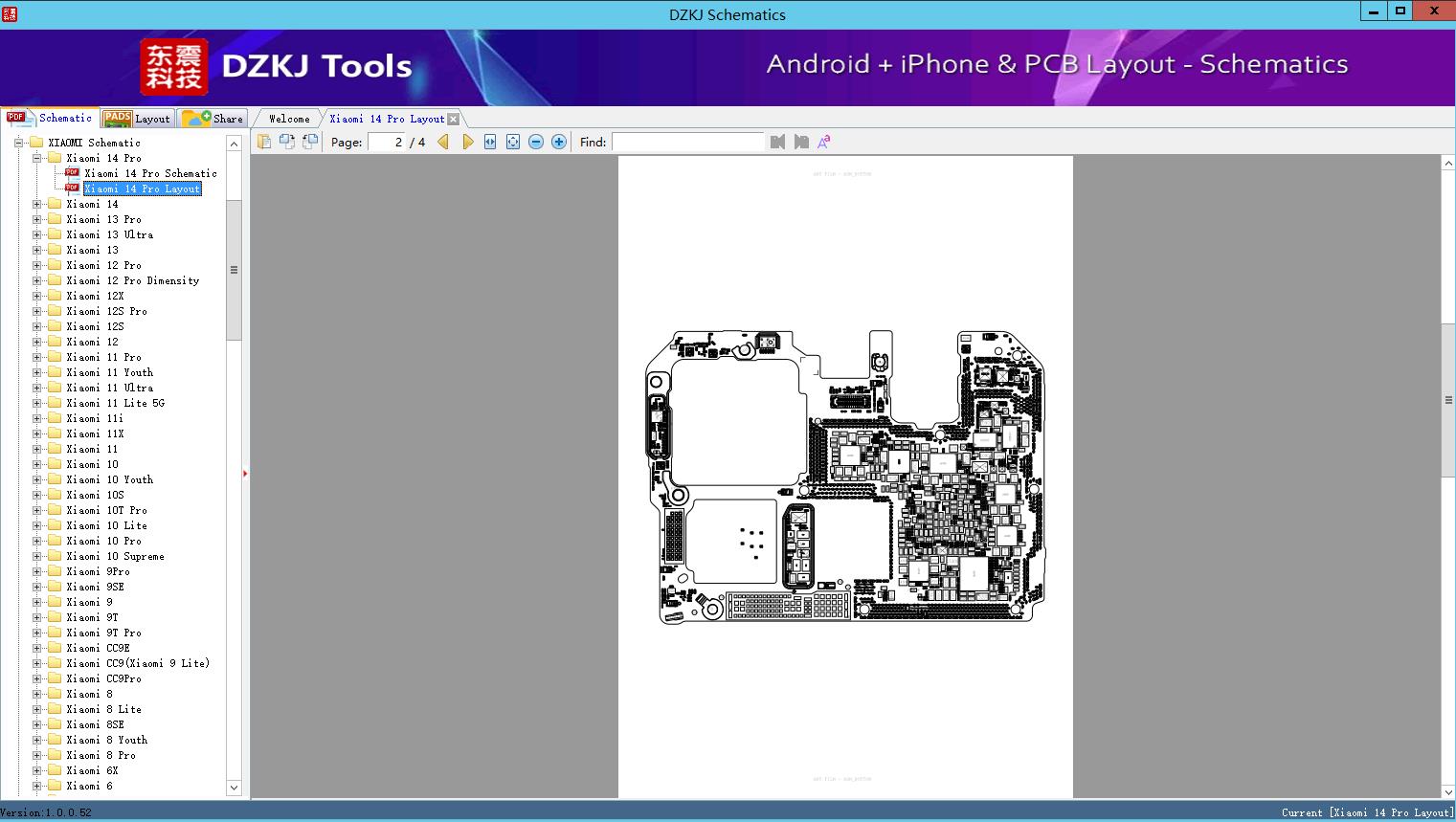Click the DZKJ red logo in the banner
The height and width of the screenshot is (822, 1456).
point(174,67)
